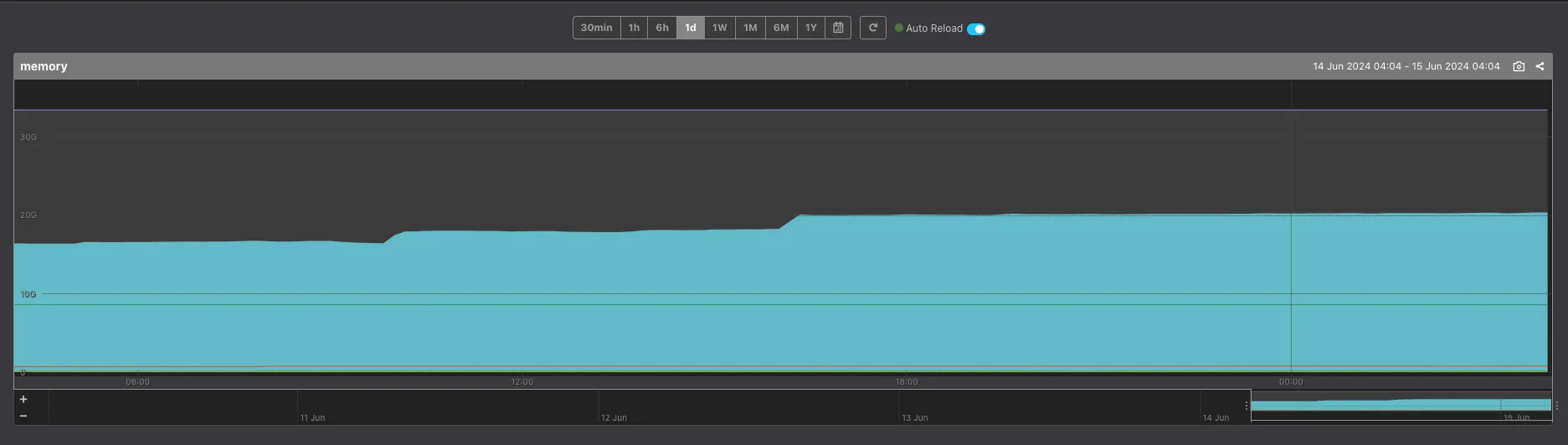Take a snapshot with the camera icon
Screen dimensions: 1568x445
click(1519, 66)
